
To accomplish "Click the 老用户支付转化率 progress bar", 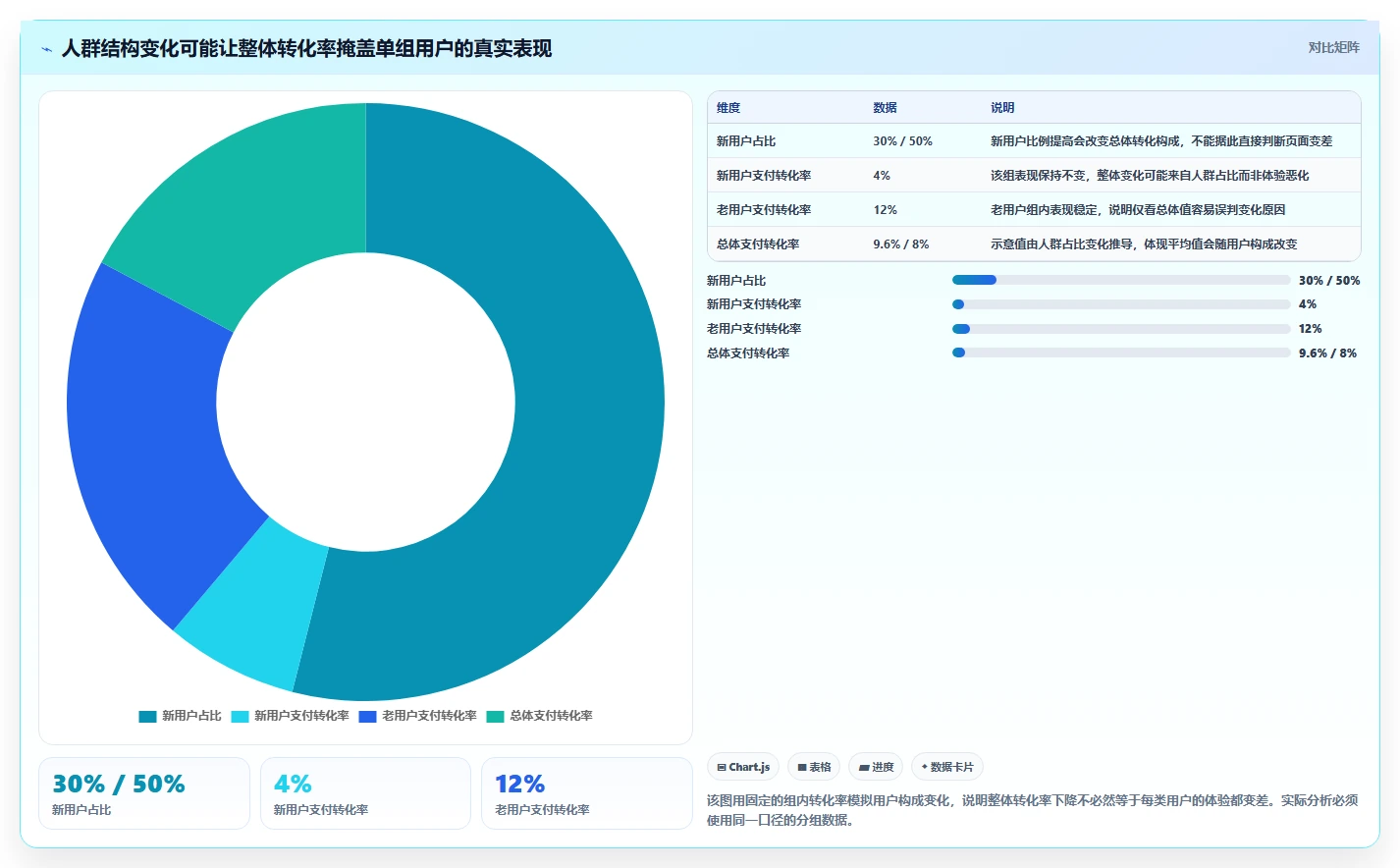I will pos(1121,329).
